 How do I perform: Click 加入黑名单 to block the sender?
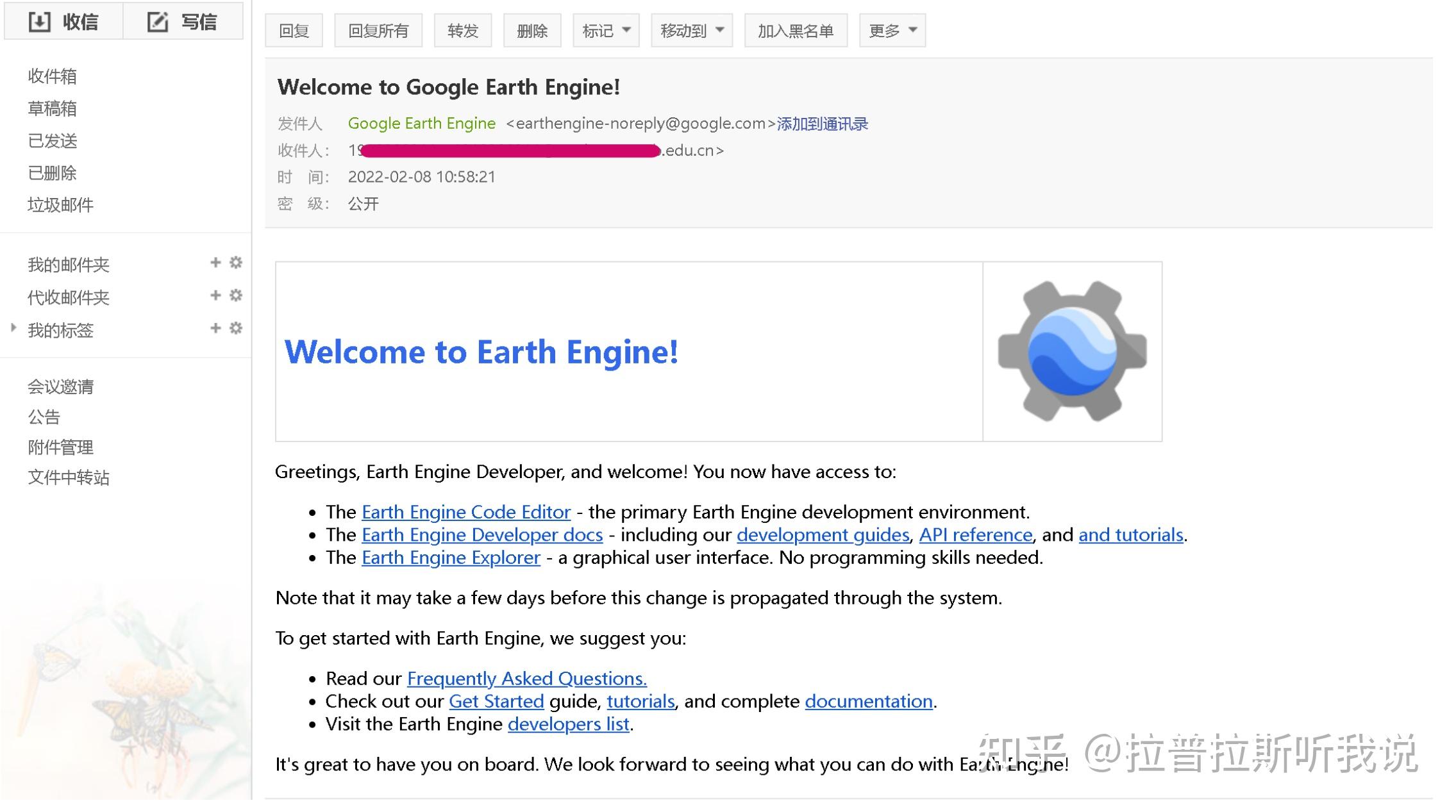click(796, 30)
